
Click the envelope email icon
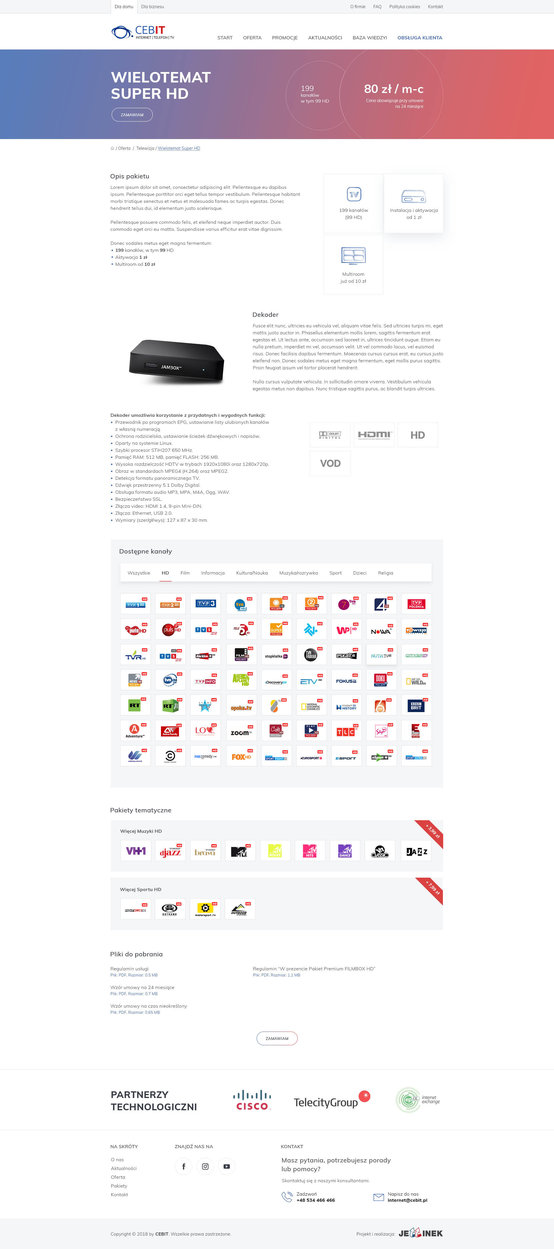pyautogui.click(x=379, y=1197)
